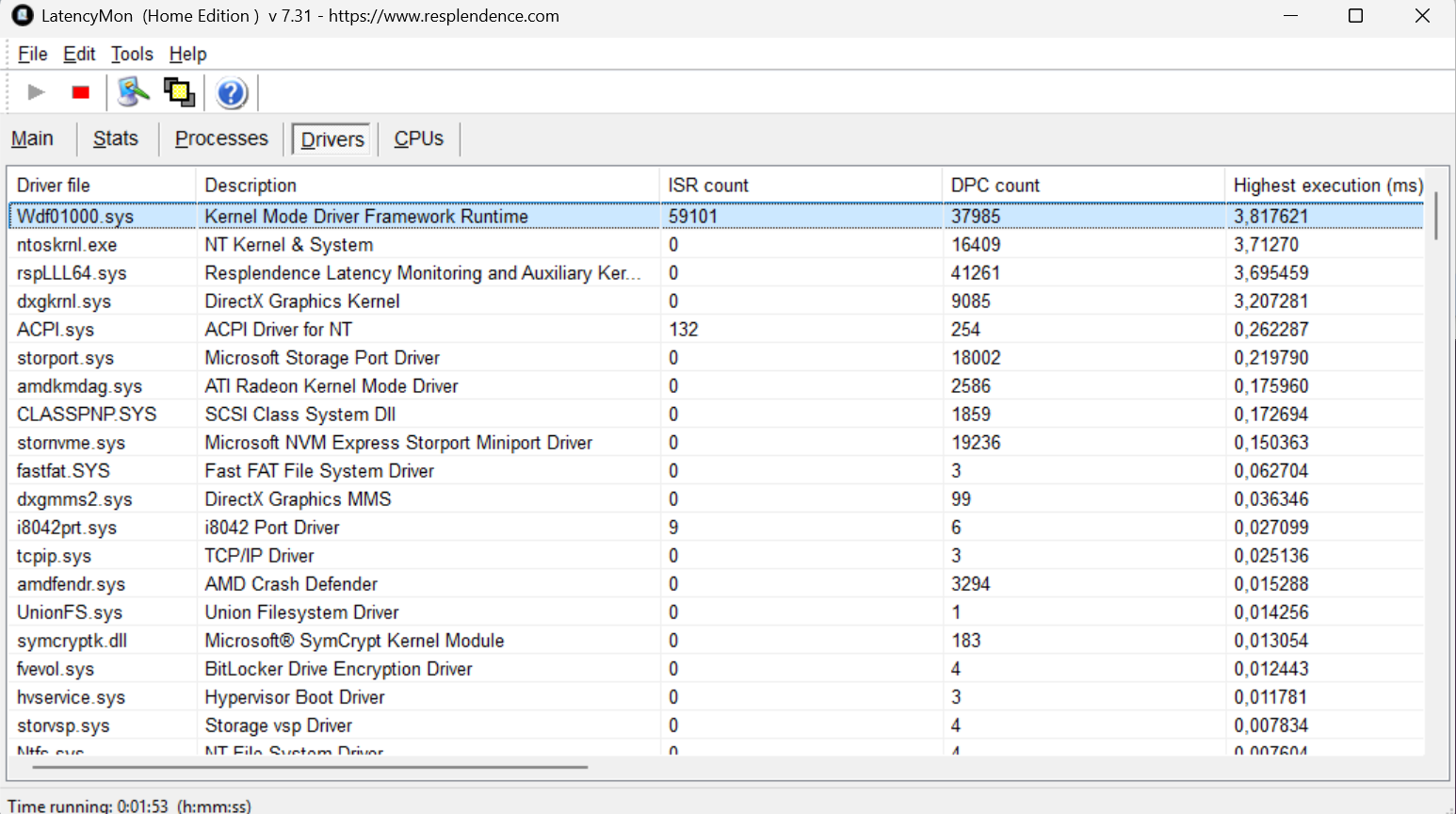
Task: Click the horizontal scrollbar below the driver list
Action: 311,767
